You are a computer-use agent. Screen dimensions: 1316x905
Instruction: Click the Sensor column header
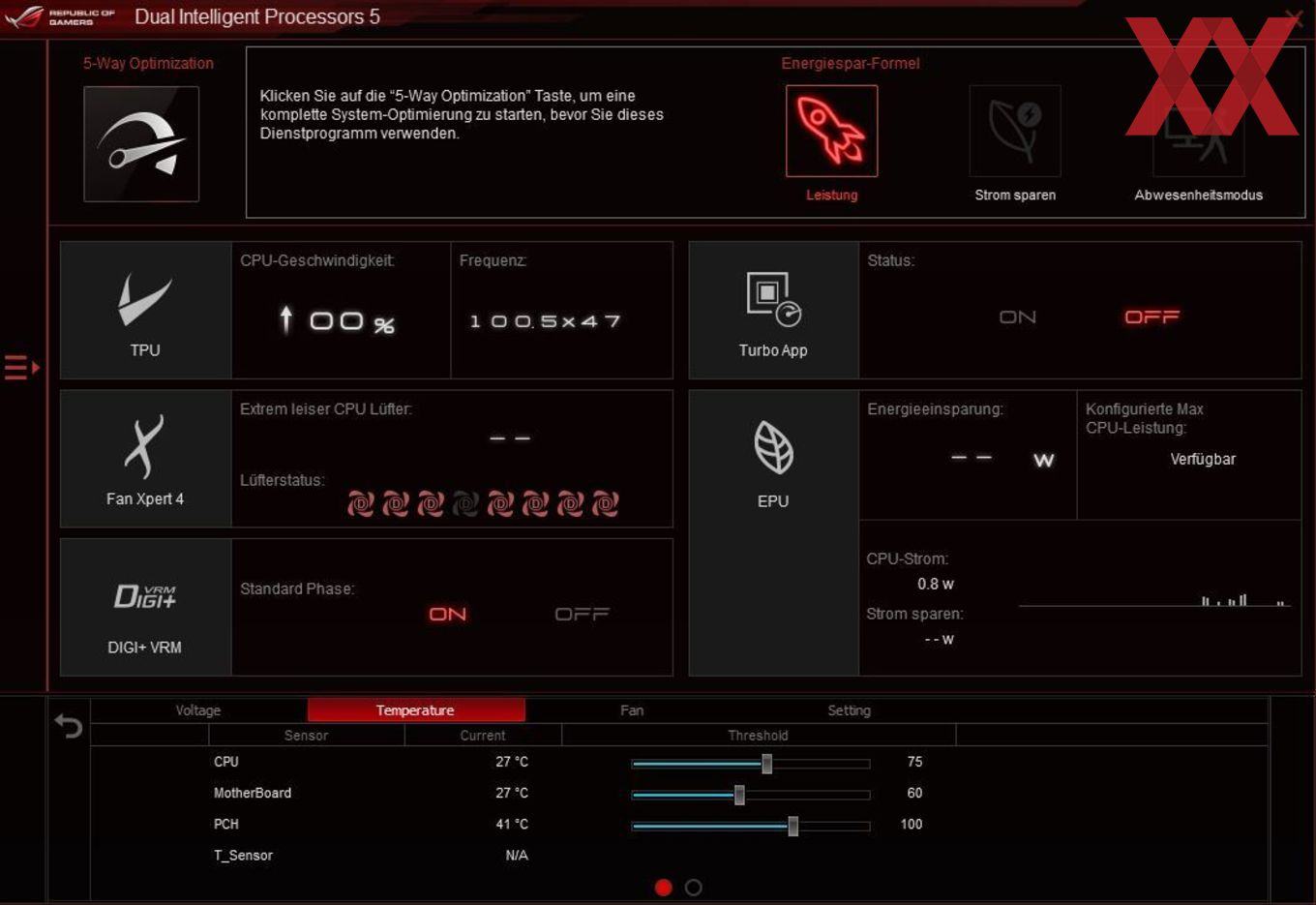[x=306, y=736]
